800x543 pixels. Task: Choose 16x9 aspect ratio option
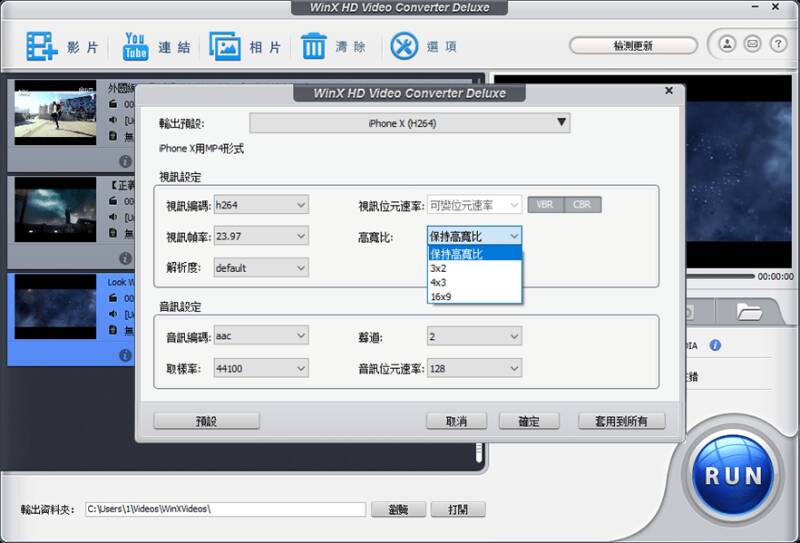[474, 297]
